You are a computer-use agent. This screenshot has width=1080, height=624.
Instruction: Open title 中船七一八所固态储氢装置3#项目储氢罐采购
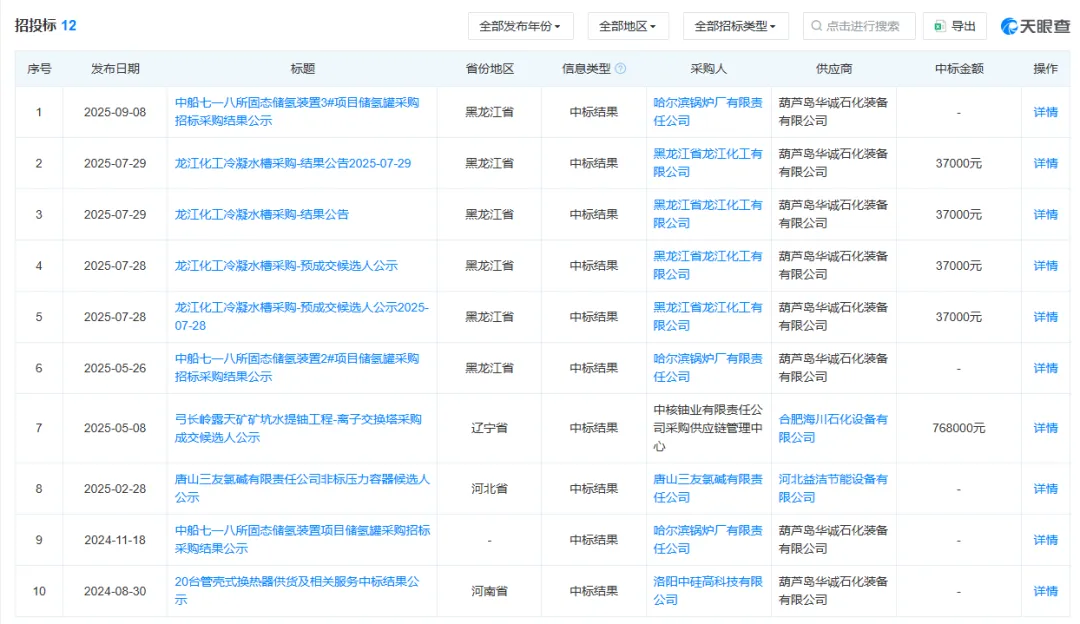[297, 112]
